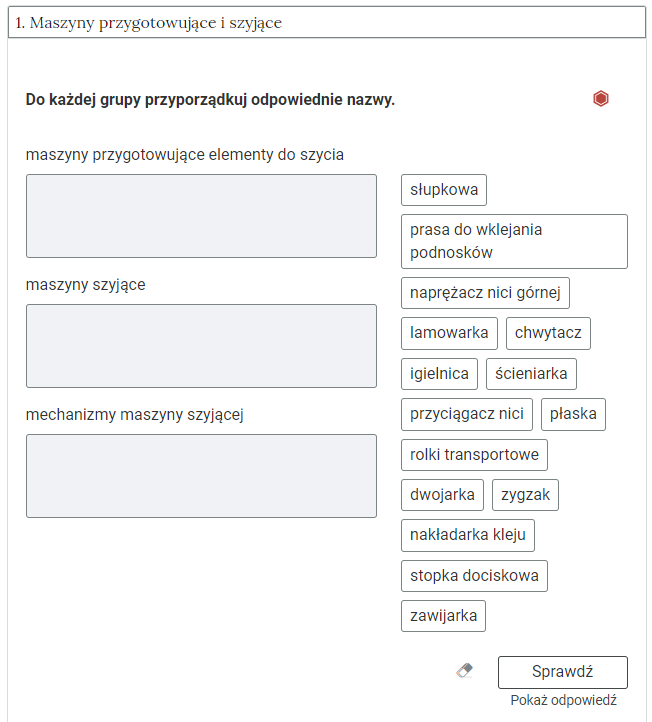Pick the prasa do wklejania podnosków tile
This screenshot has width=652, height=722.
tap(514, 241)
